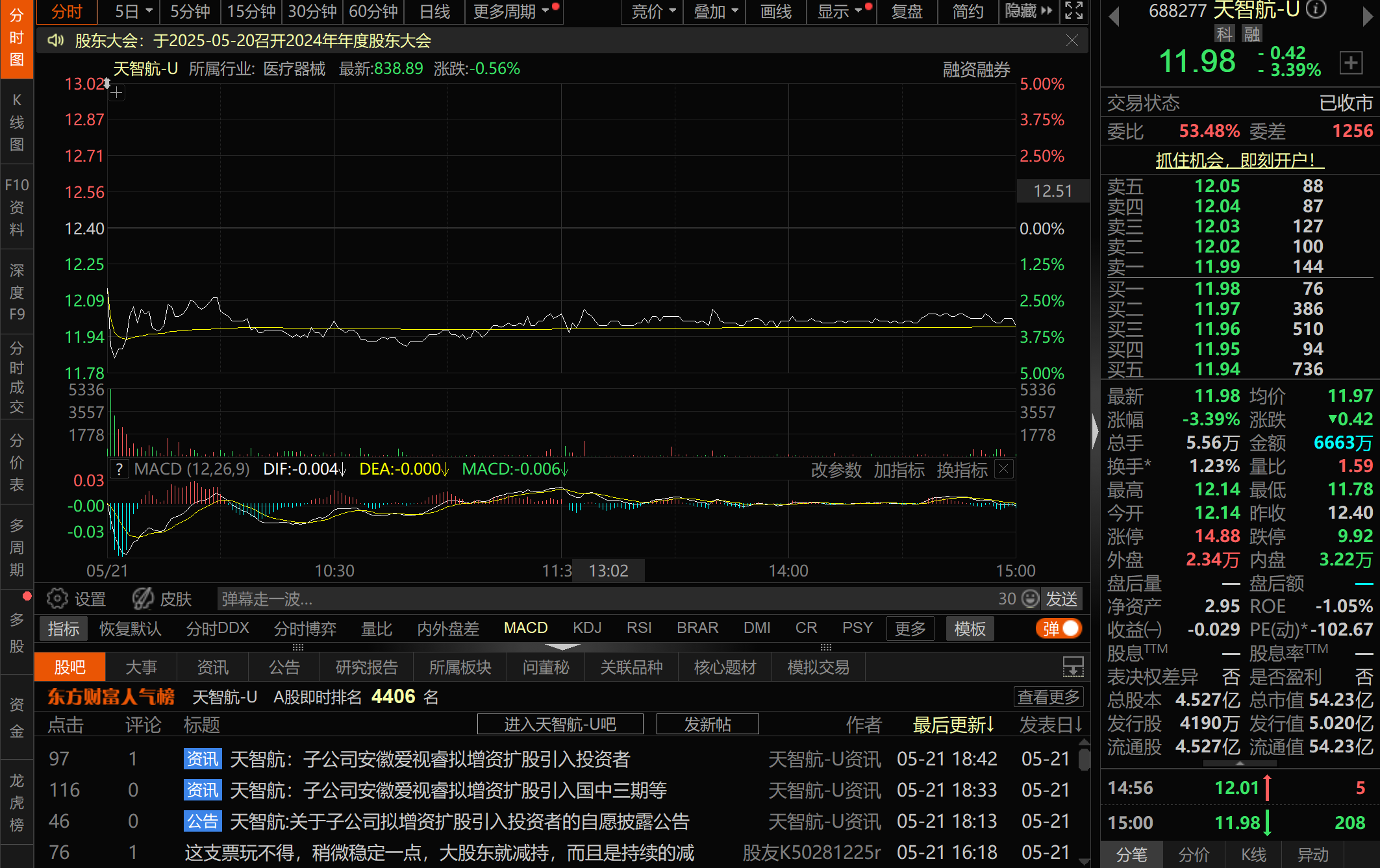Send the bullet comment with 发送
Image resolution: width=1380 pixels, height=868 pixels.
tap(1062, 599)
